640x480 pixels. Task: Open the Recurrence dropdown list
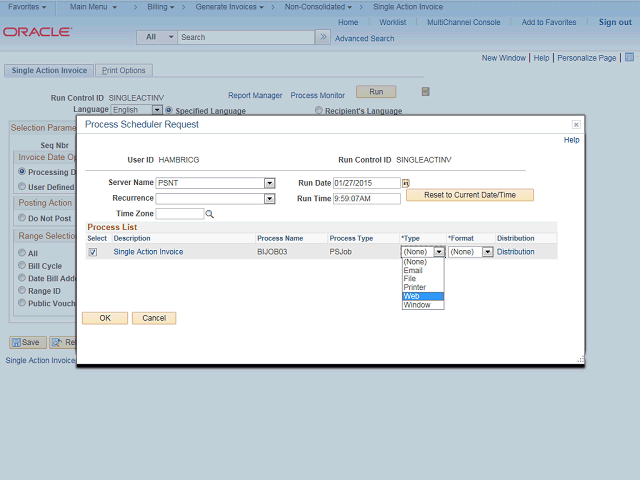(x=269, y=199)
